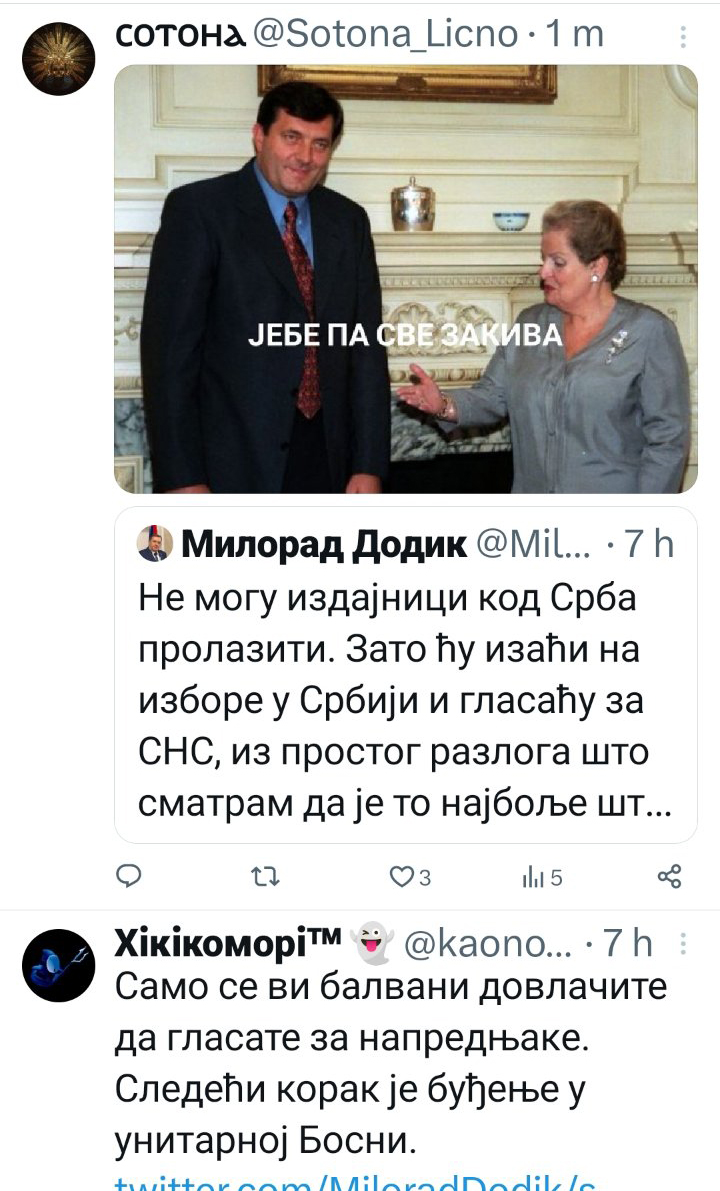
Task: Open more options on Хікікоморі tweet
Action: [683, 943]
